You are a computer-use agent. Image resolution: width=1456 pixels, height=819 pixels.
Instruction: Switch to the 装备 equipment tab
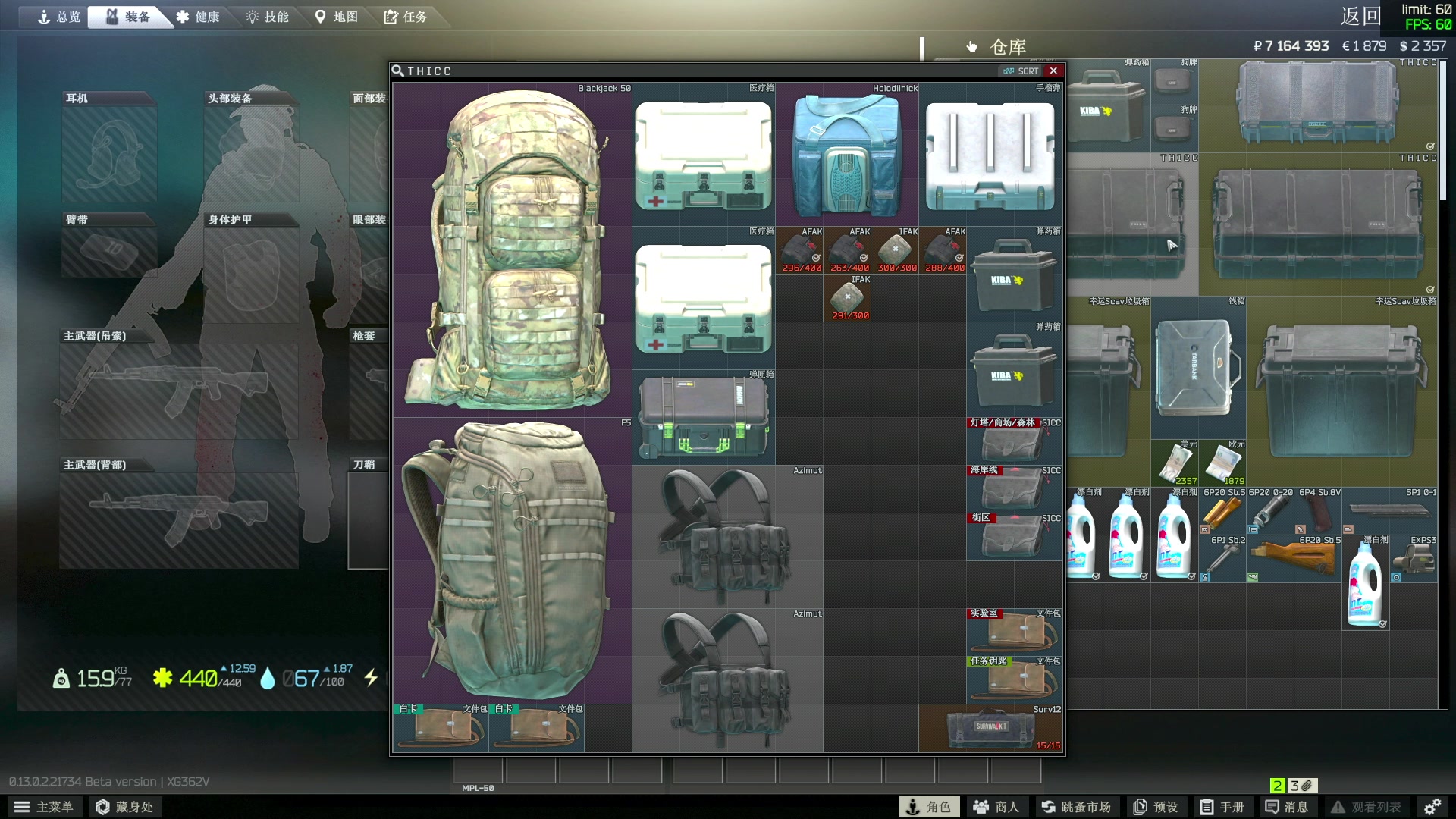(129, 17)
